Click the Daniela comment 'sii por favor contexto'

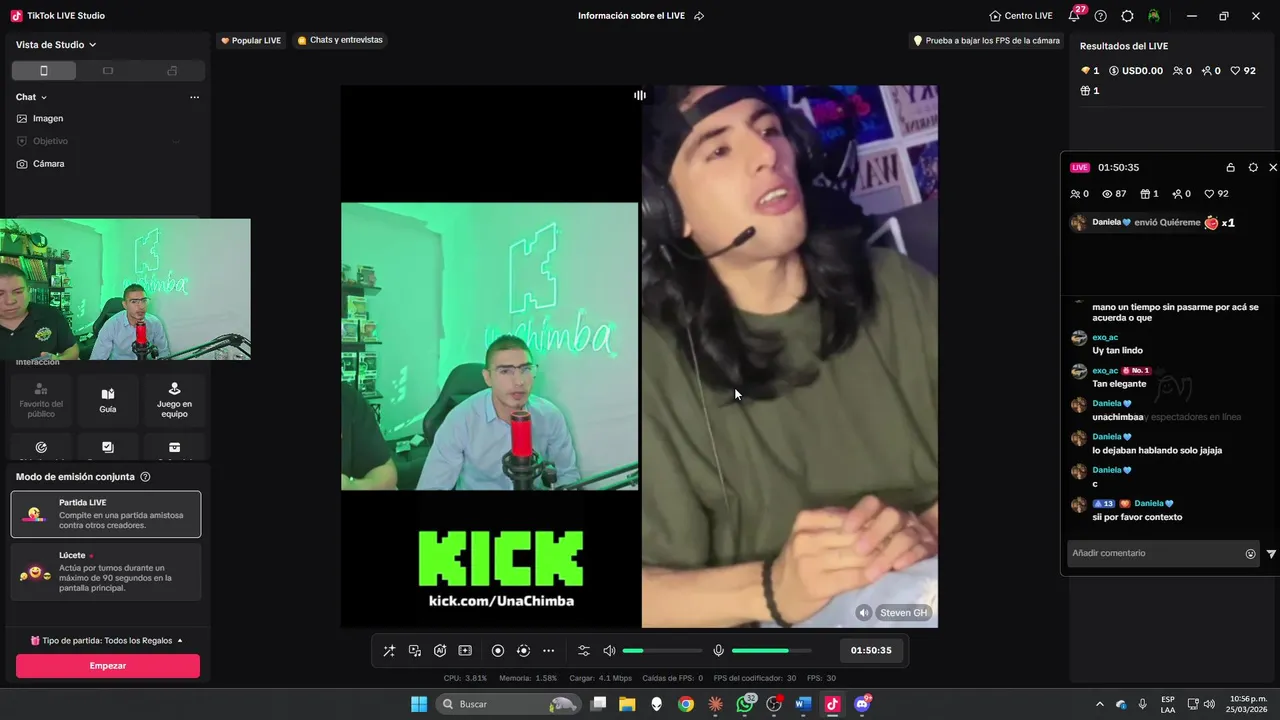tap(1137, 517)
